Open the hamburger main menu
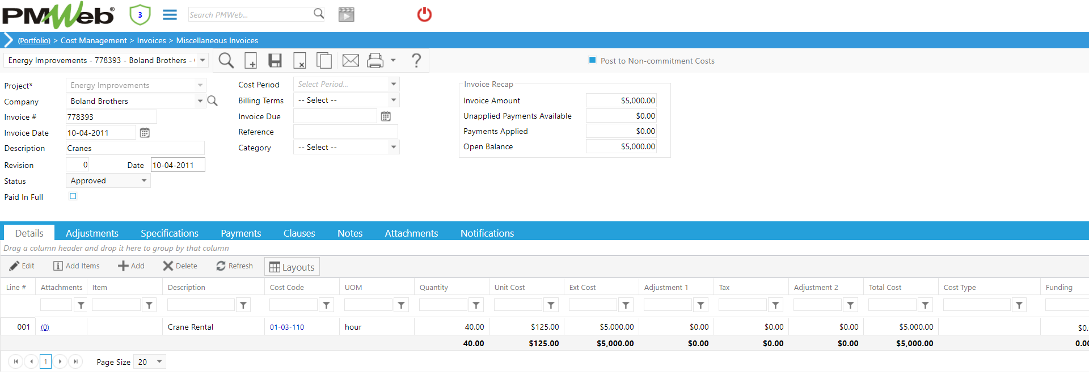Screen dimensions: 1089x372 (x=169, y=14)
